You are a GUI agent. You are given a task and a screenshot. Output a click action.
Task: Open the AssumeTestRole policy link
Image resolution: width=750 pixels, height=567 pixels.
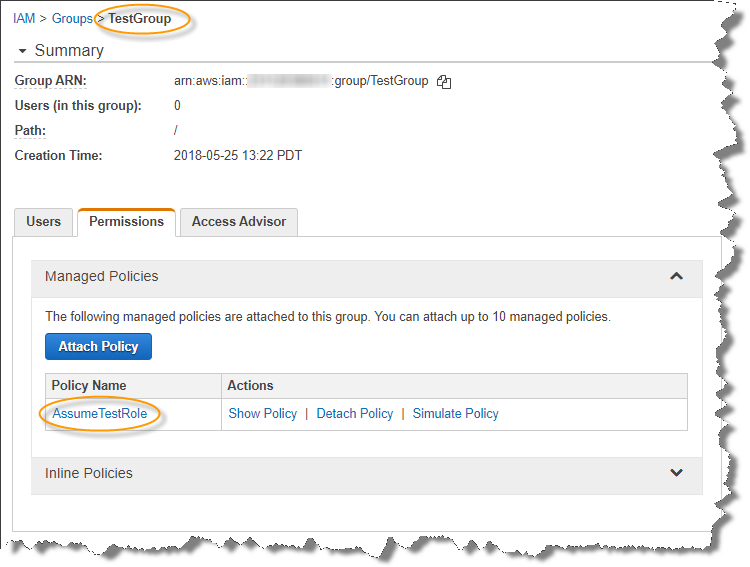pyautogui.click(x=99, y=413)
